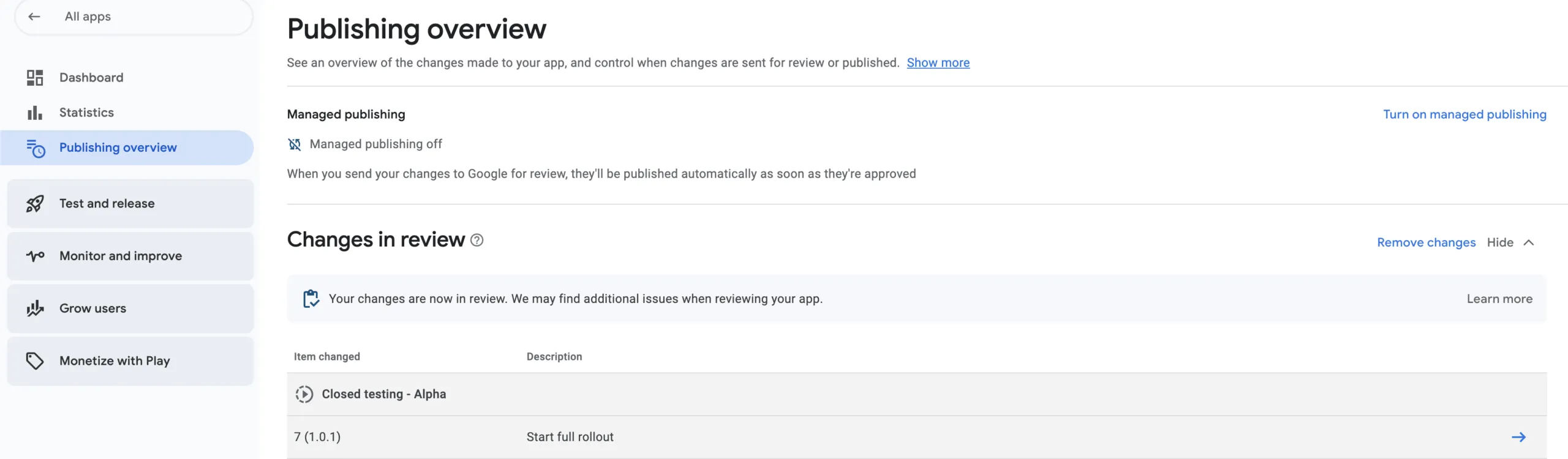Viewport: 1568px width, 459px height.
Task: Click the Closed testing - Alpha row
Action: (917, 394)
